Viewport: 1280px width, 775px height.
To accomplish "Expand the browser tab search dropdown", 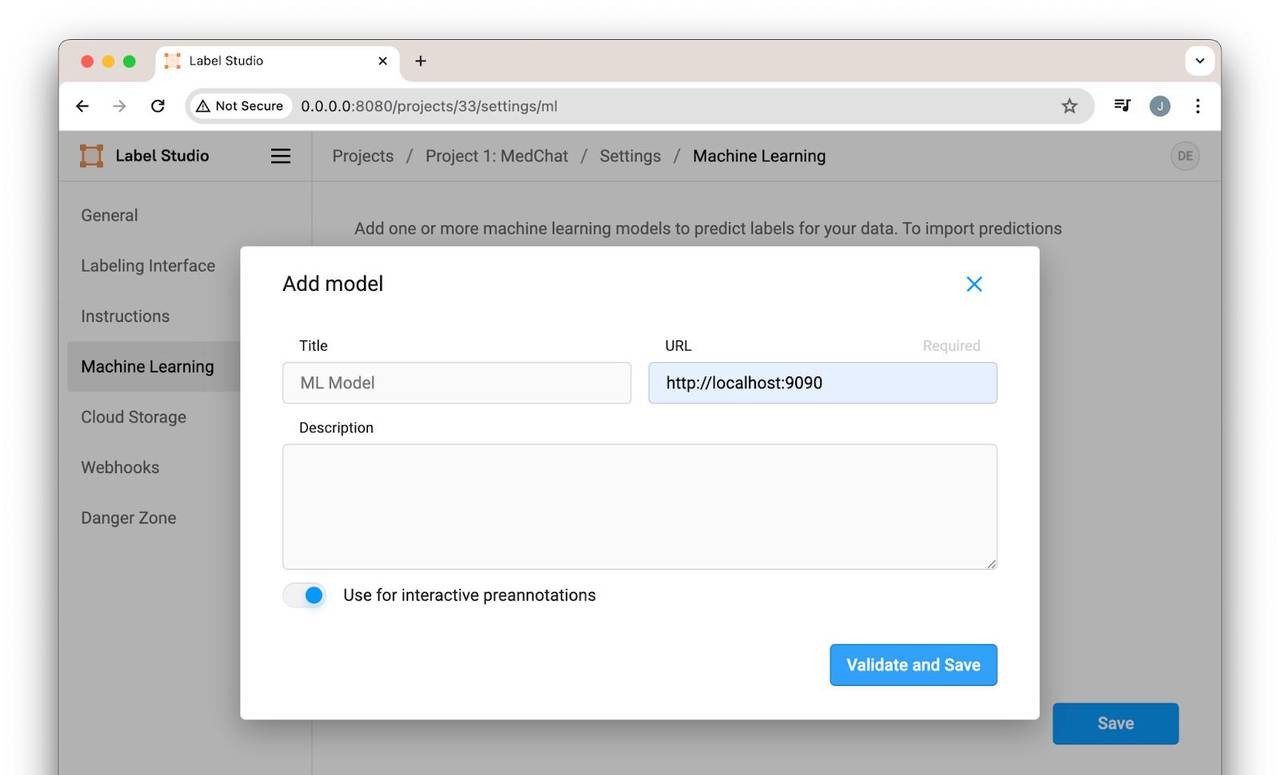I will [x=1199, y=61].
